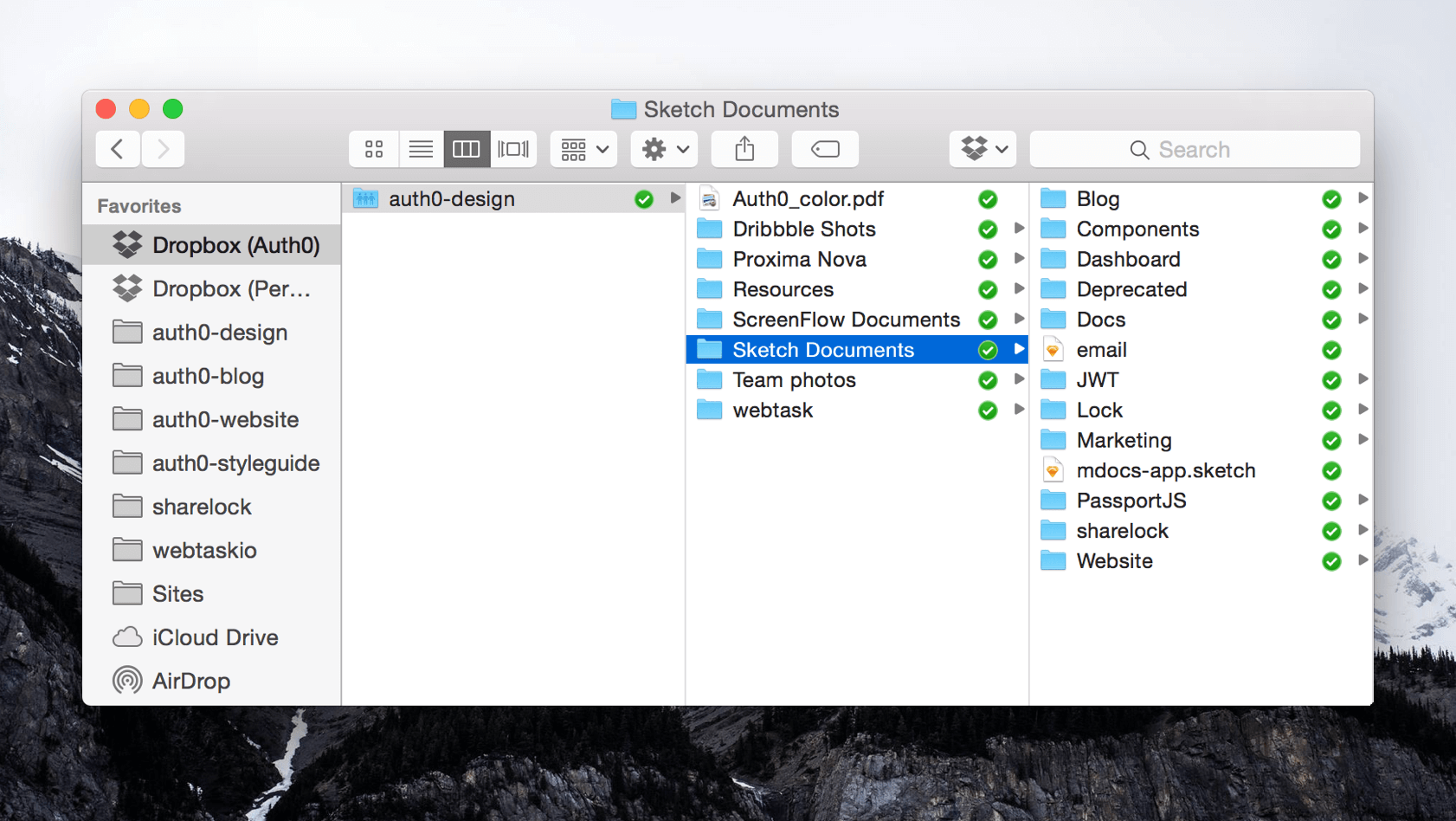Click the forward navigation arrow
The width and height of the screenshot is (1456, 821).
[163, 149]
